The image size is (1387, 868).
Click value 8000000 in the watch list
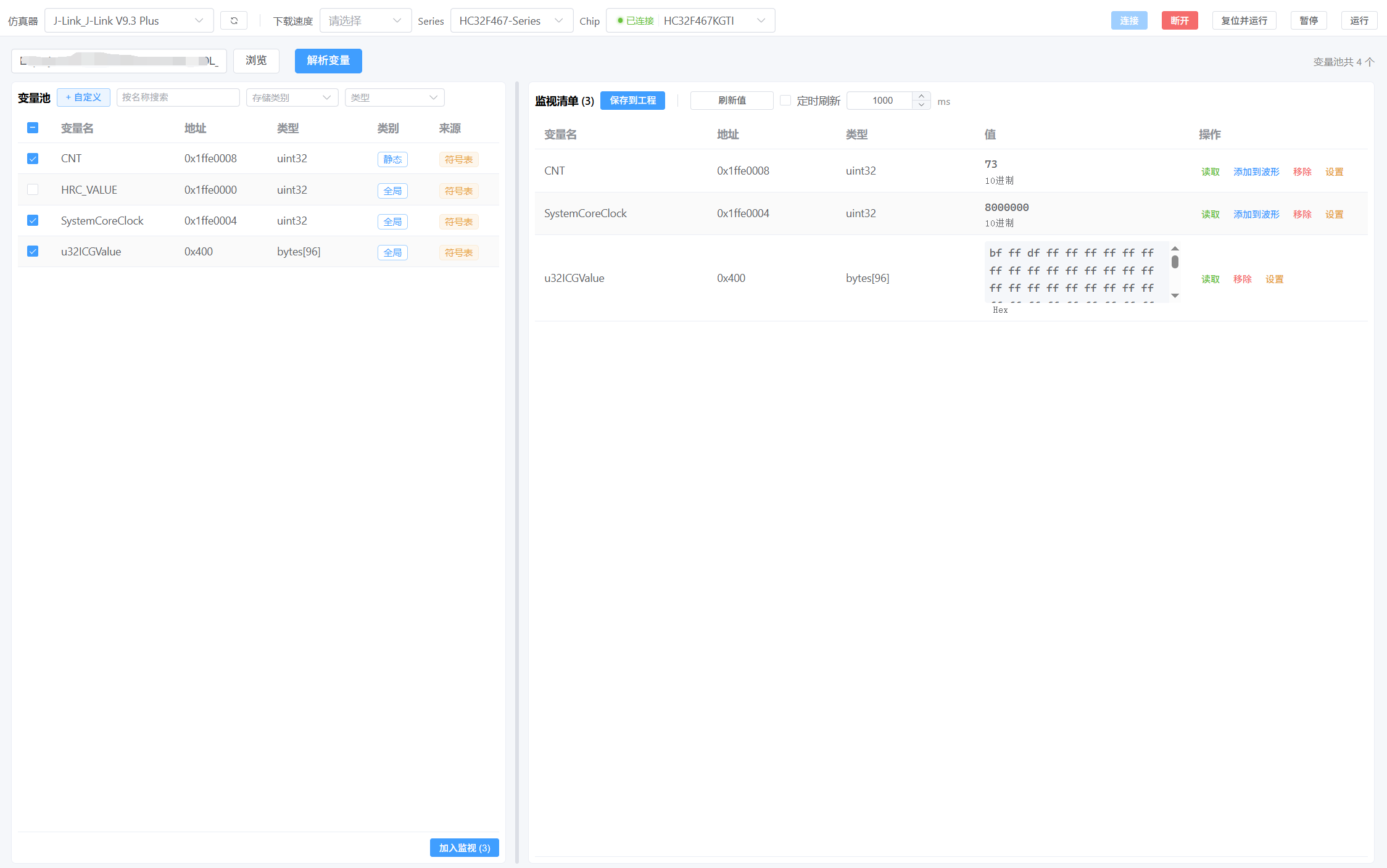[1007, 207]
